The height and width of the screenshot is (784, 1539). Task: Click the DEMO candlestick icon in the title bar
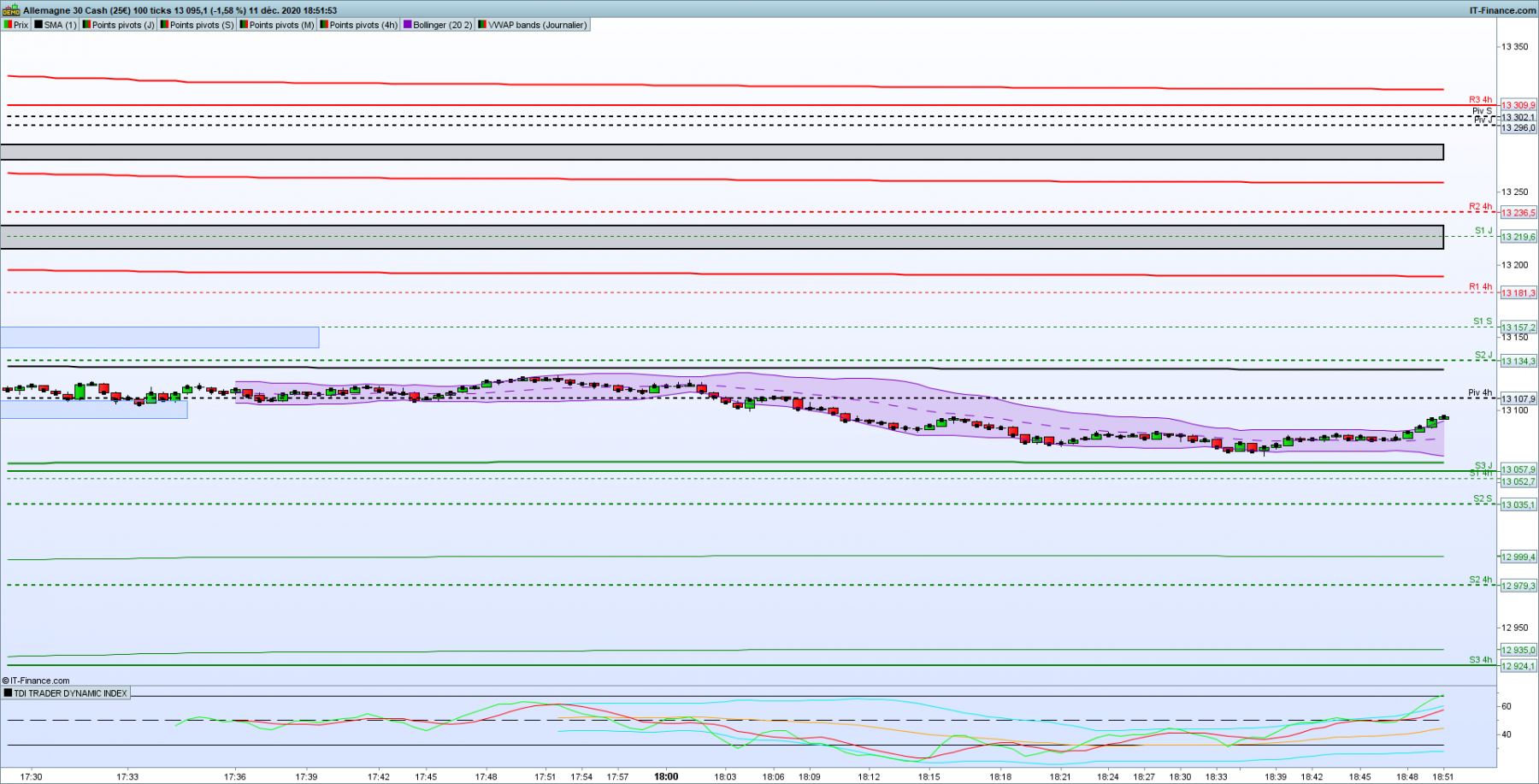[x=10, y=10]
